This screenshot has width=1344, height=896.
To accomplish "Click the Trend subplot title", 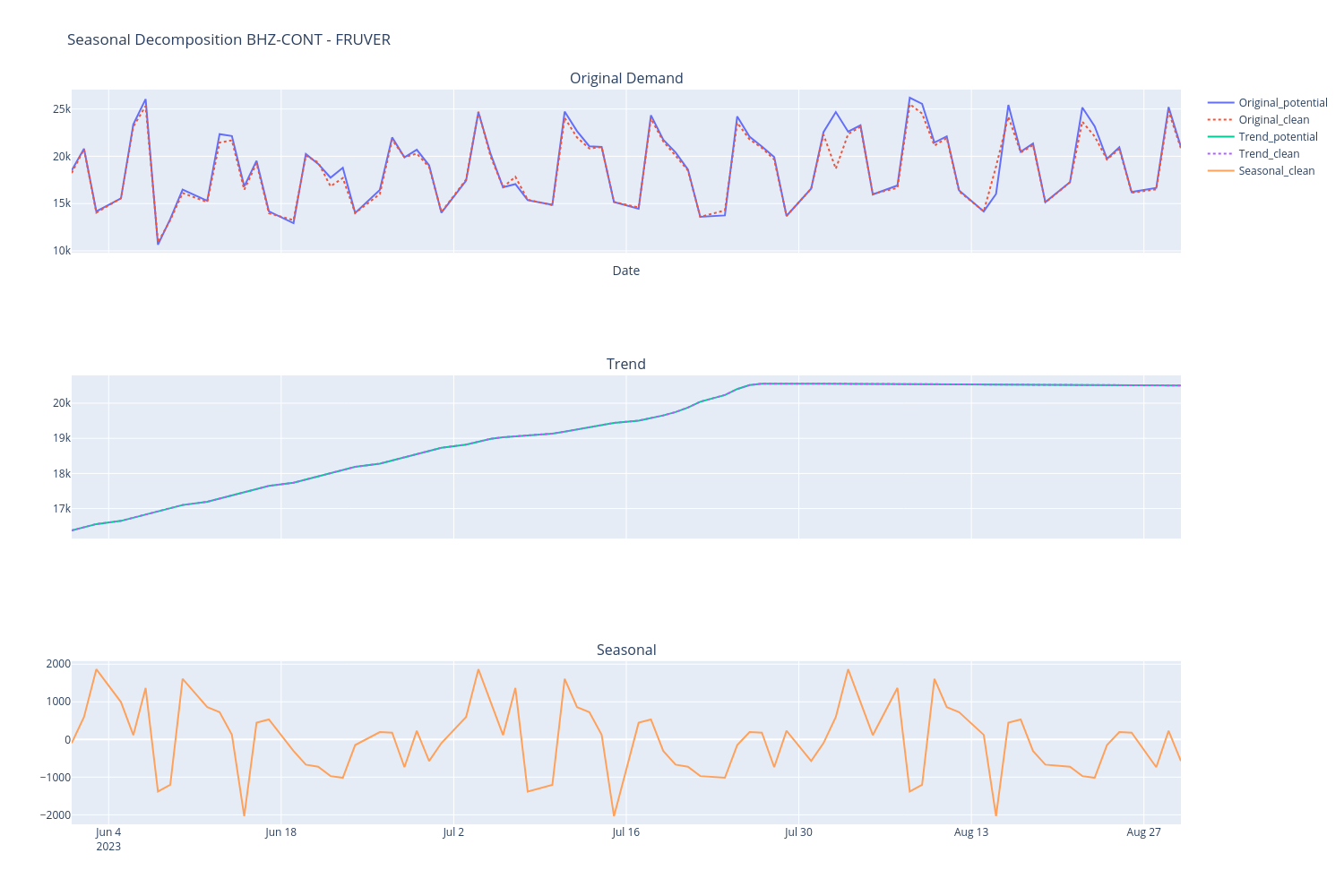I will click(625, 364).
